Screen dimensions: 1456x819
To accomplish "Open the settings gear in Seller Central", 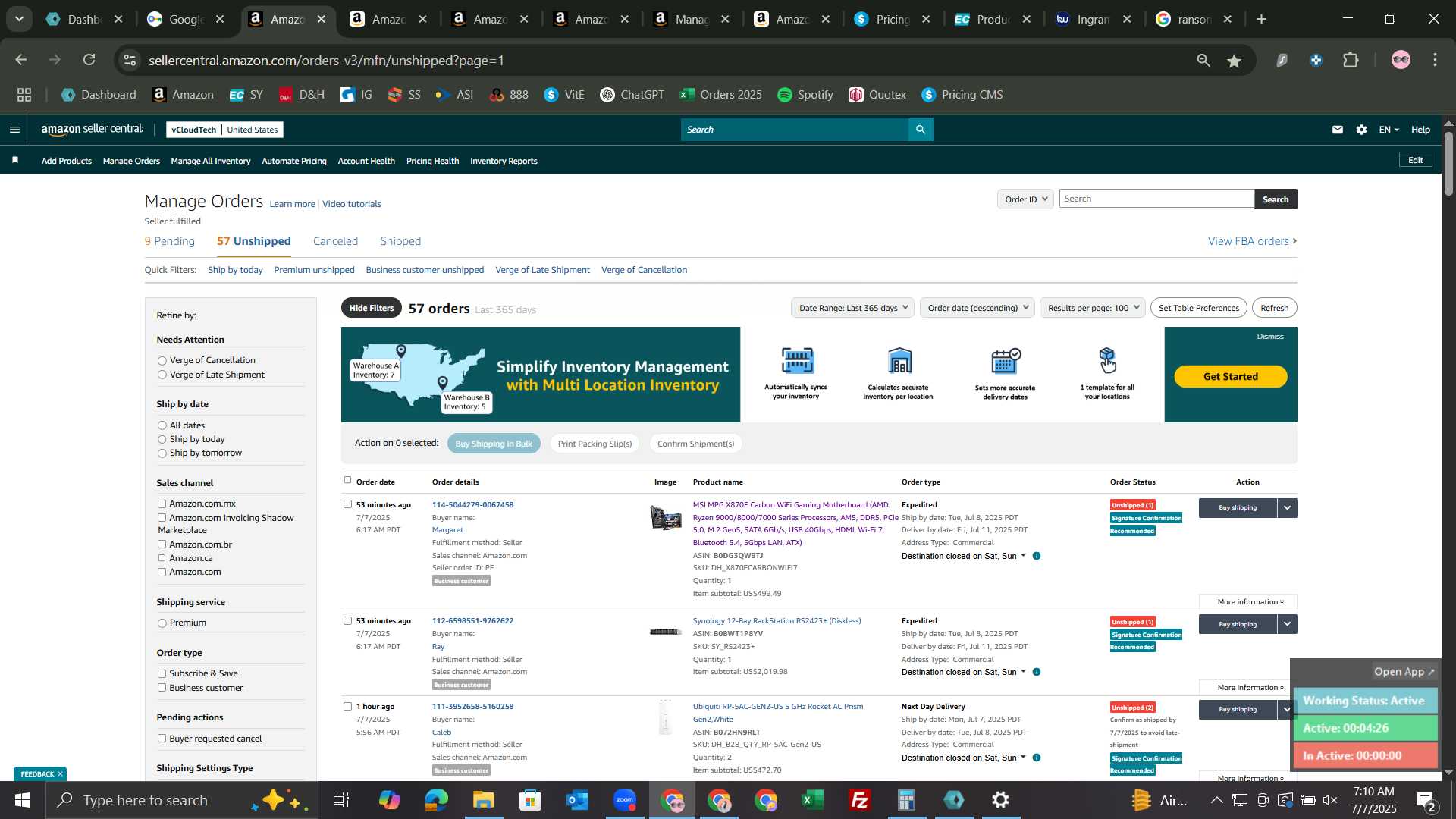I will tap(1362, 130).
